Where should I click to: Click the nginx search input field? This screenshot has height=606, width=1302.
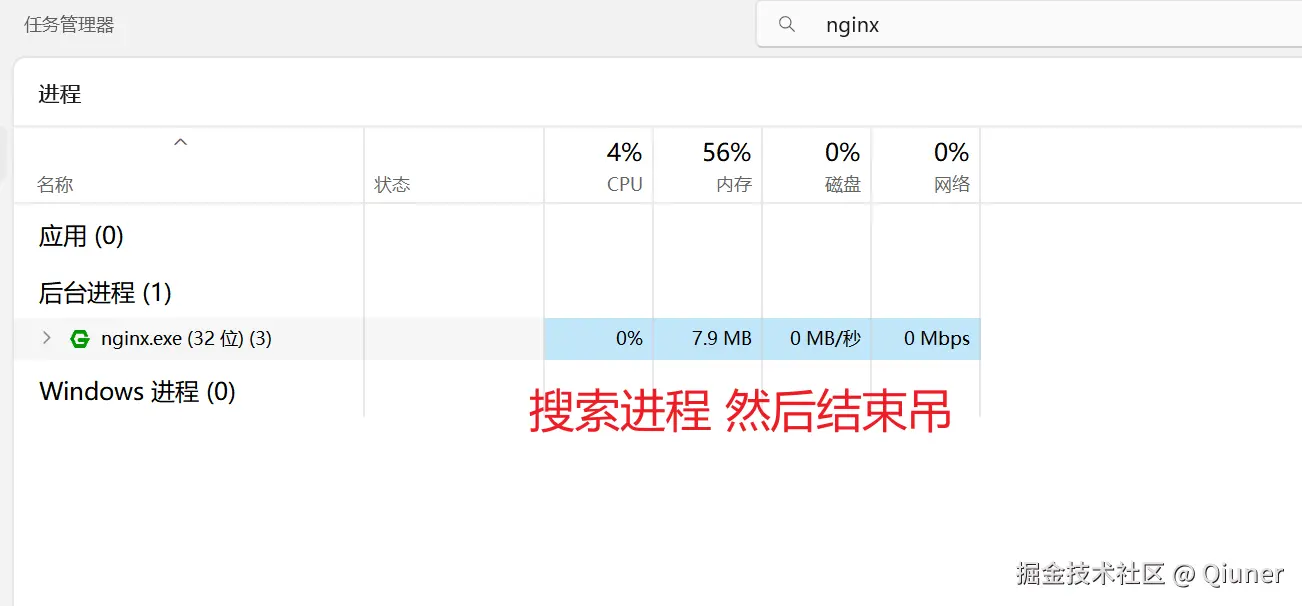click(x=1000, y=25)
